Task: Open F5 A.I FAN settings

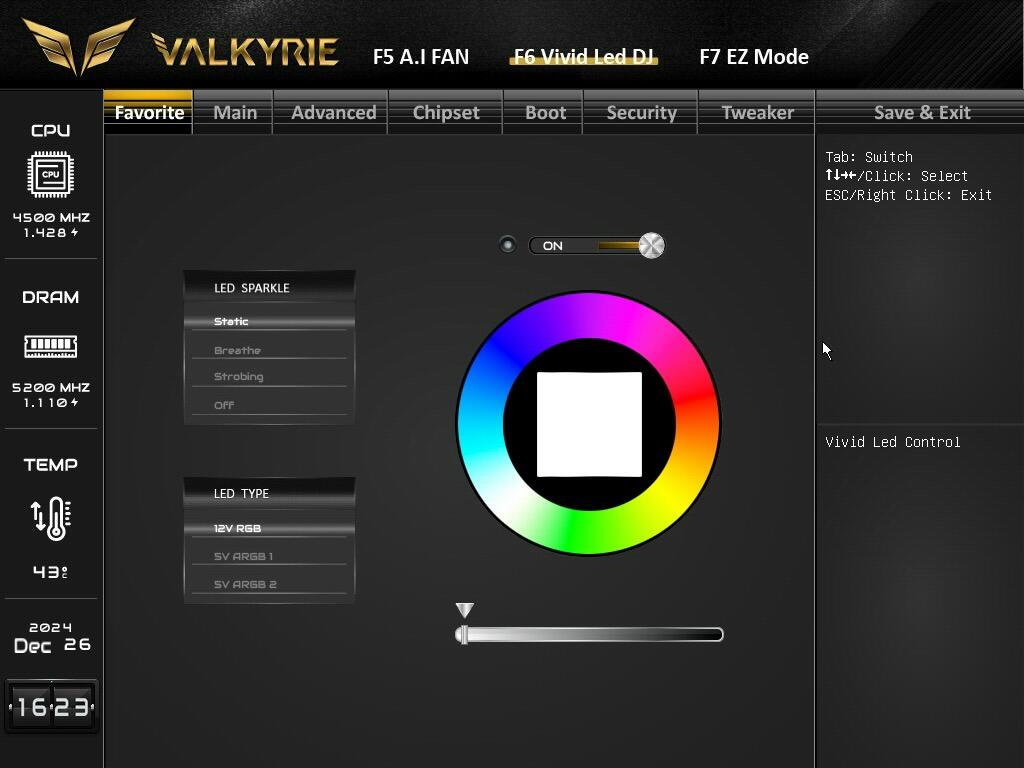Action: [420, 56]
